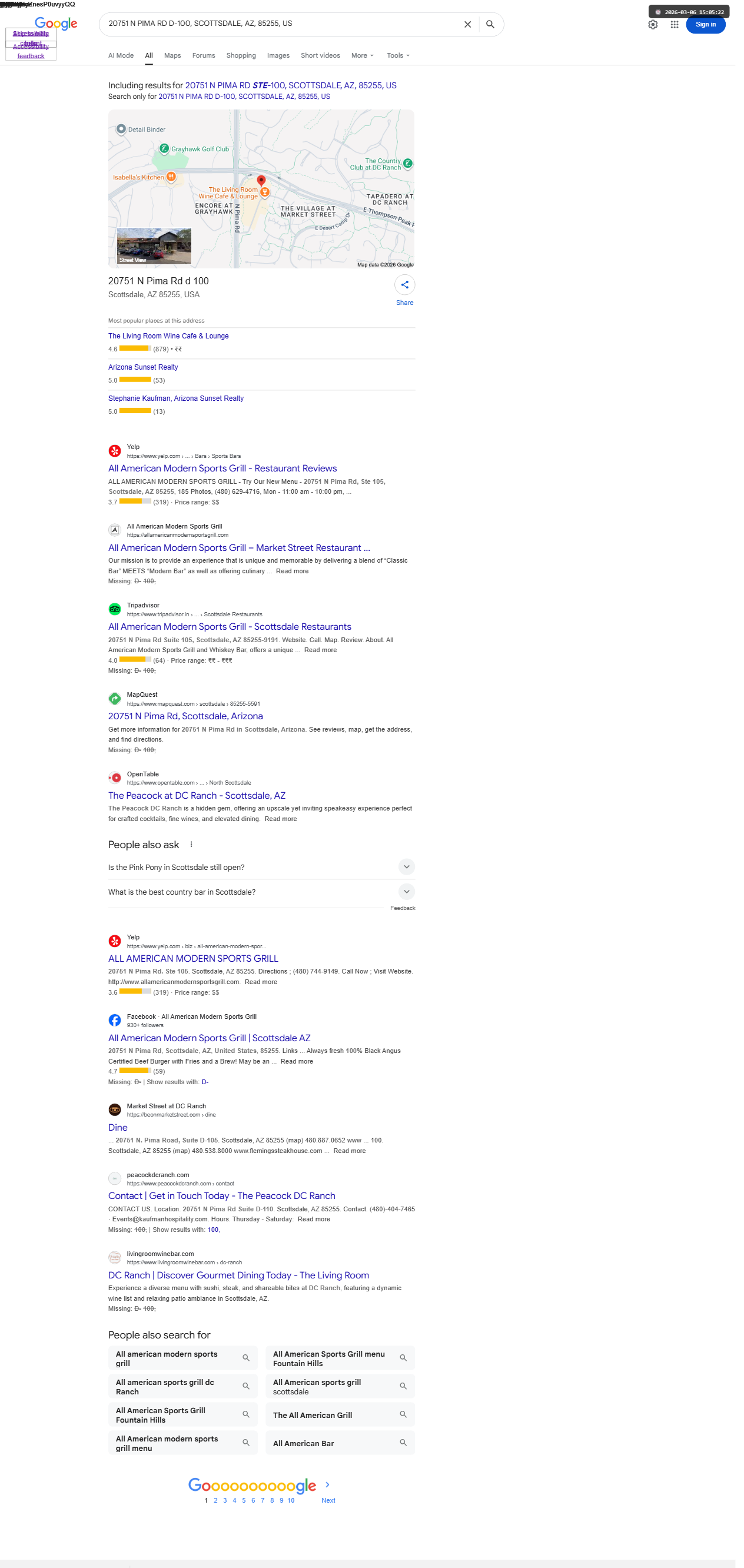Open 'All American Modern Sports Grill | Scottsdale AZ' Facebook result
Viewport: 744px width, 1568px height.
pos(212,1050)
